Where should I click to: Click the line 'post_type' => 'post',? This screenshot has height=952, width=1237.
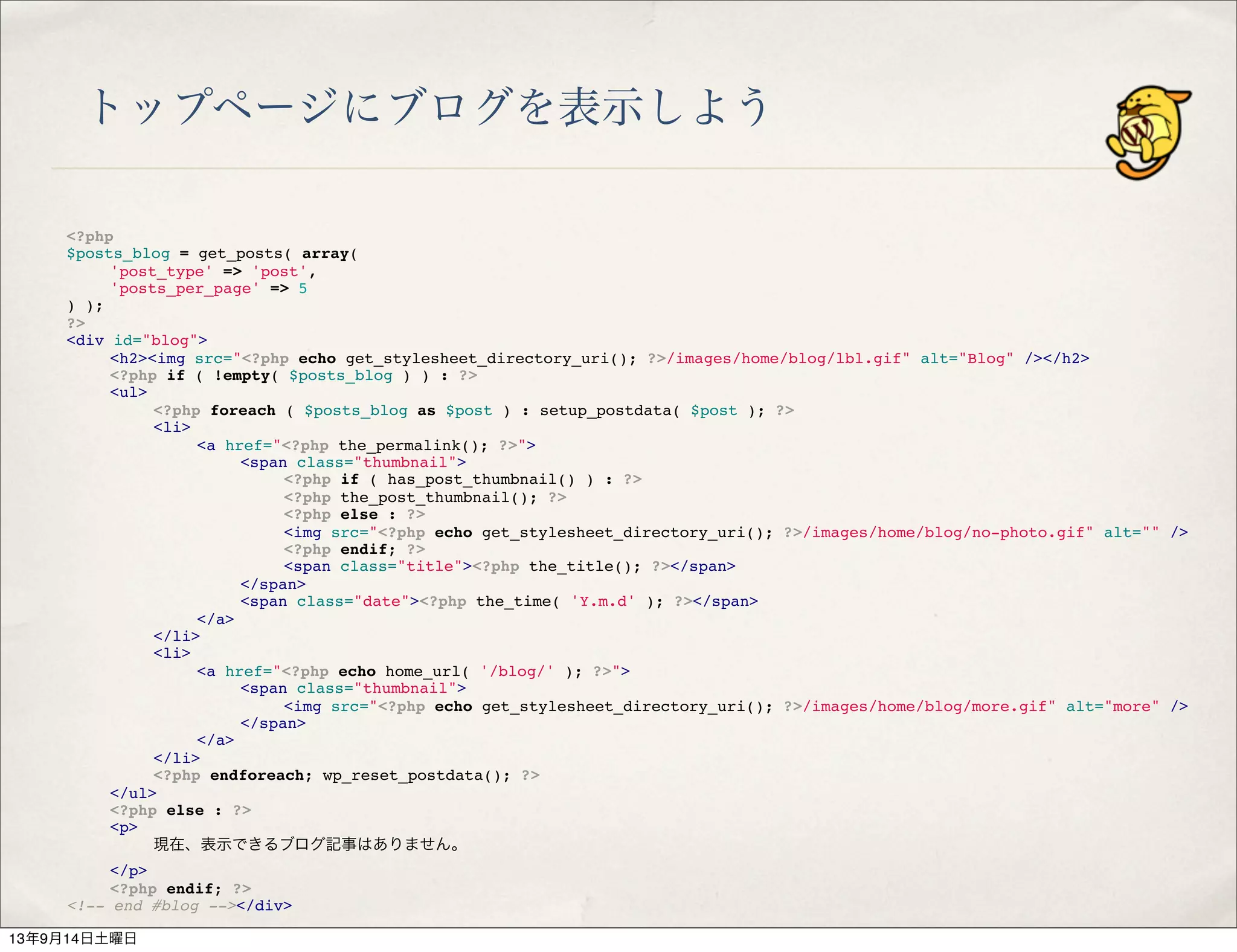pos(213,272)
